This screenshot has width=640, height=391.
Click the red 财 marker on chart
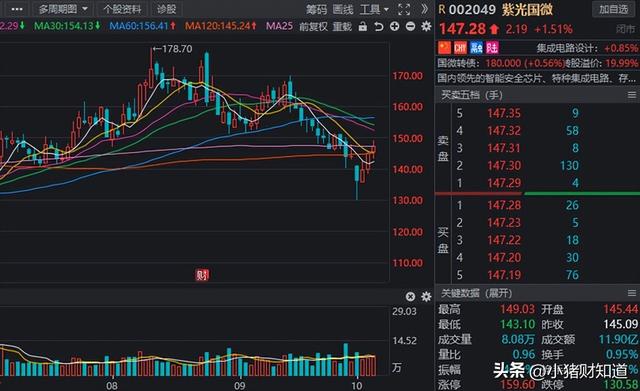(202, 275)
